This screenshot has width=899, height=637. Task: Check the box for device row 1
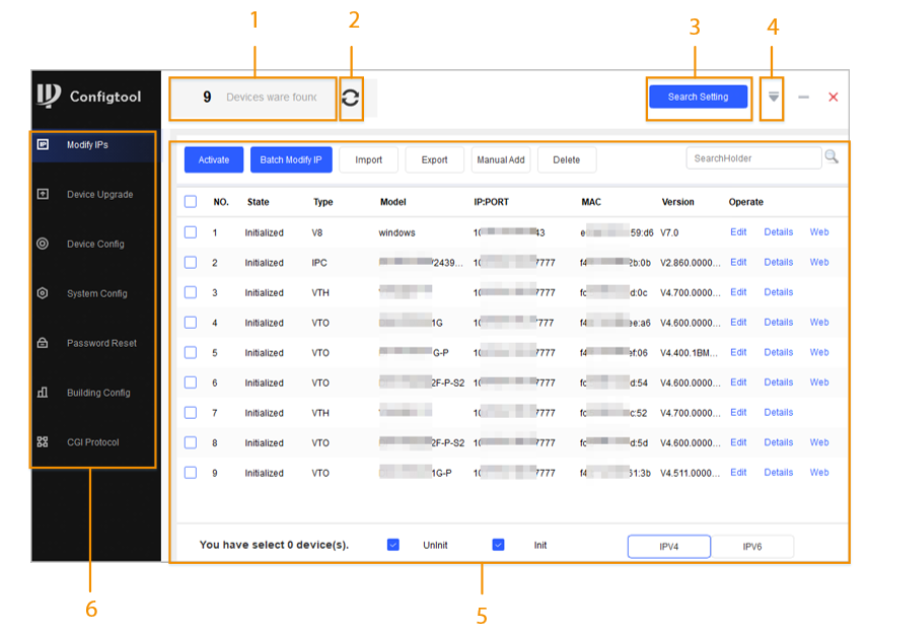pyautogui.click(x=190, y=232)
